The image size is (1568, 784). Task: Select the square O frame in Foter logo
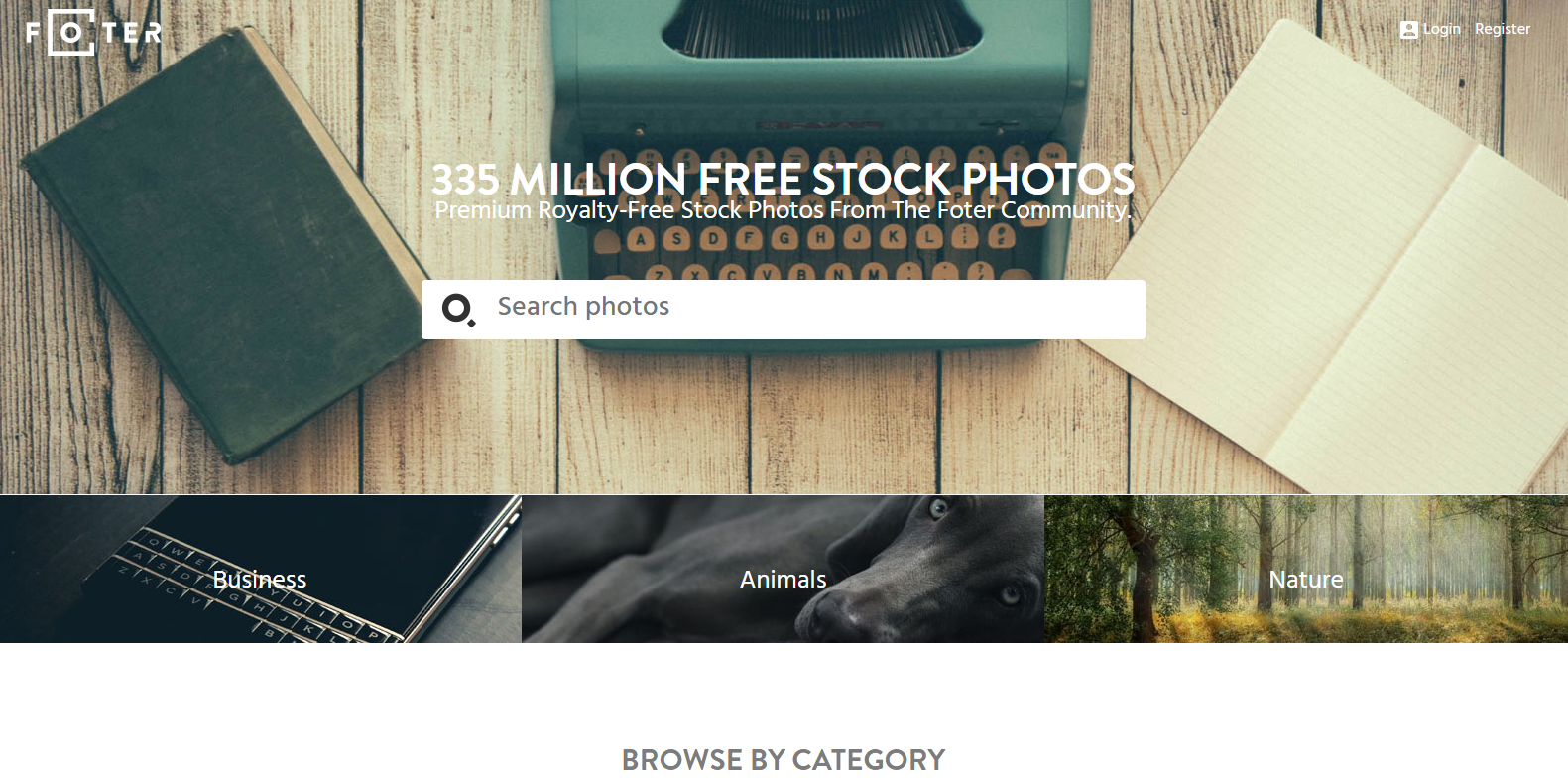tap(72, 33)
